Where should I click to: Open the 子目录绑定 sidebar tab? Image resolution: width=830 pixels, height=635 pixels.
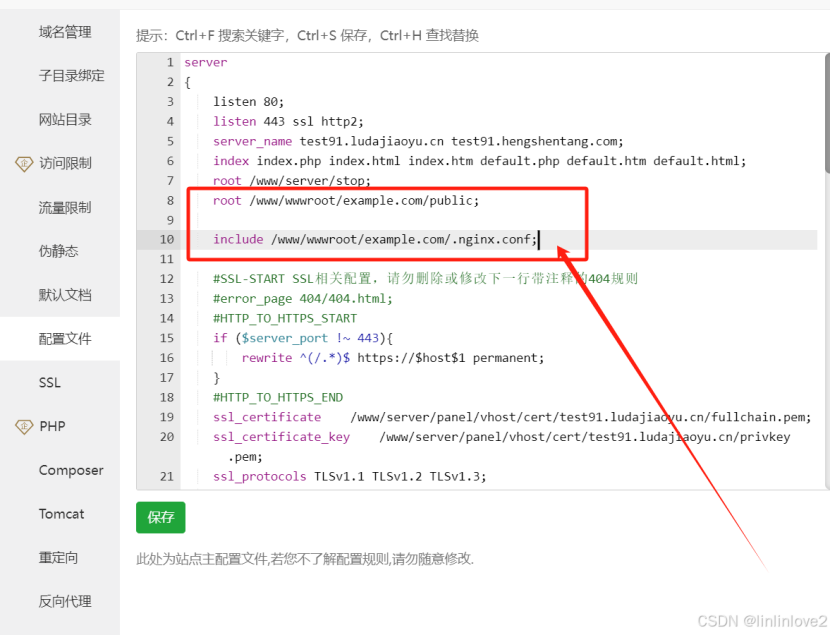tap(71, 76)
